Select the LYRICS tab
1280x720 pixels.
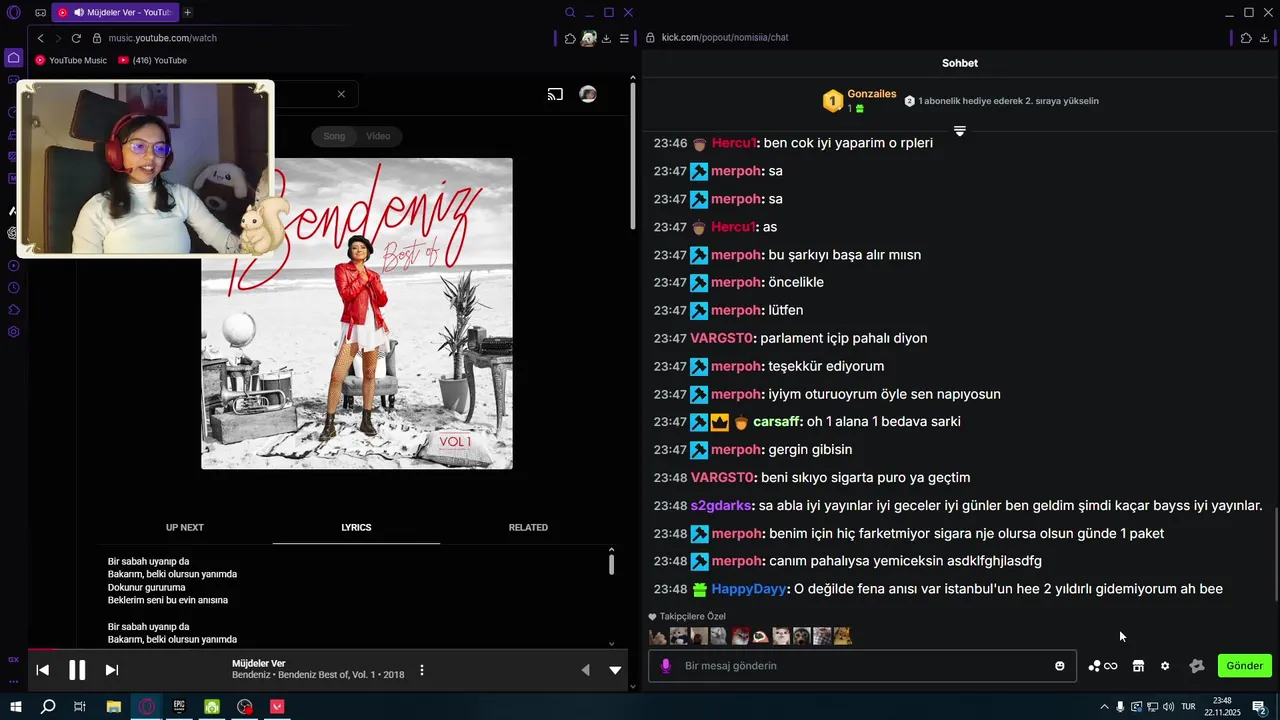pos(356,527)
